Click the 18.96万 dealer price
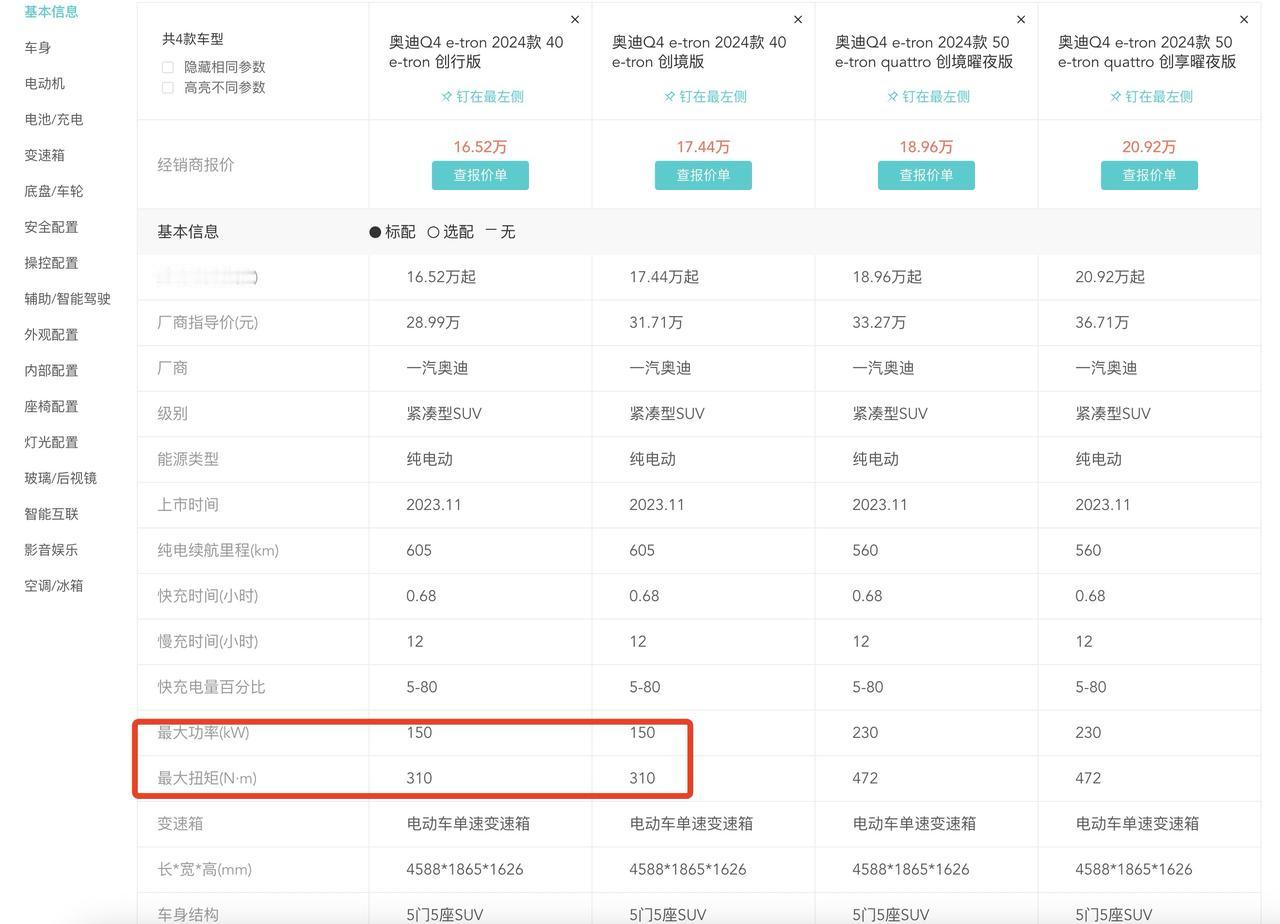 click(x=926, y=147)
